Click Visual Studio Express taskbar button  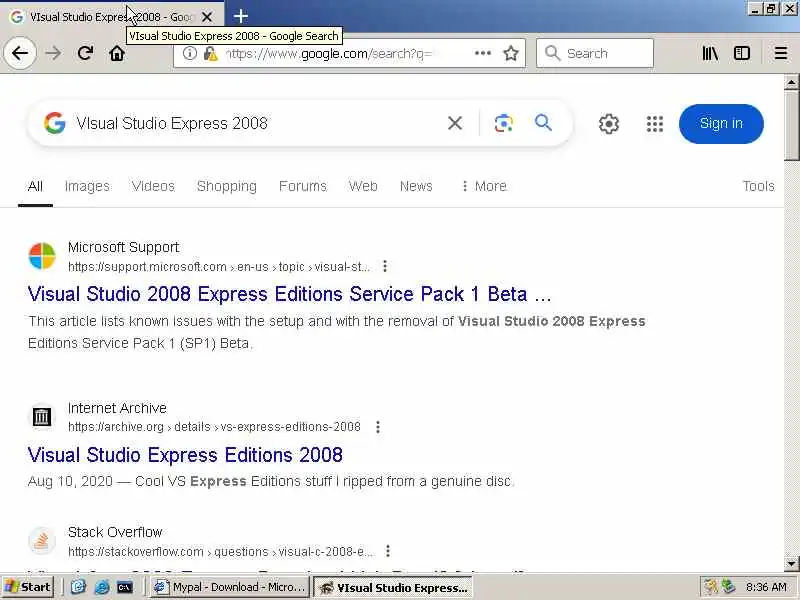coord(392,587)
